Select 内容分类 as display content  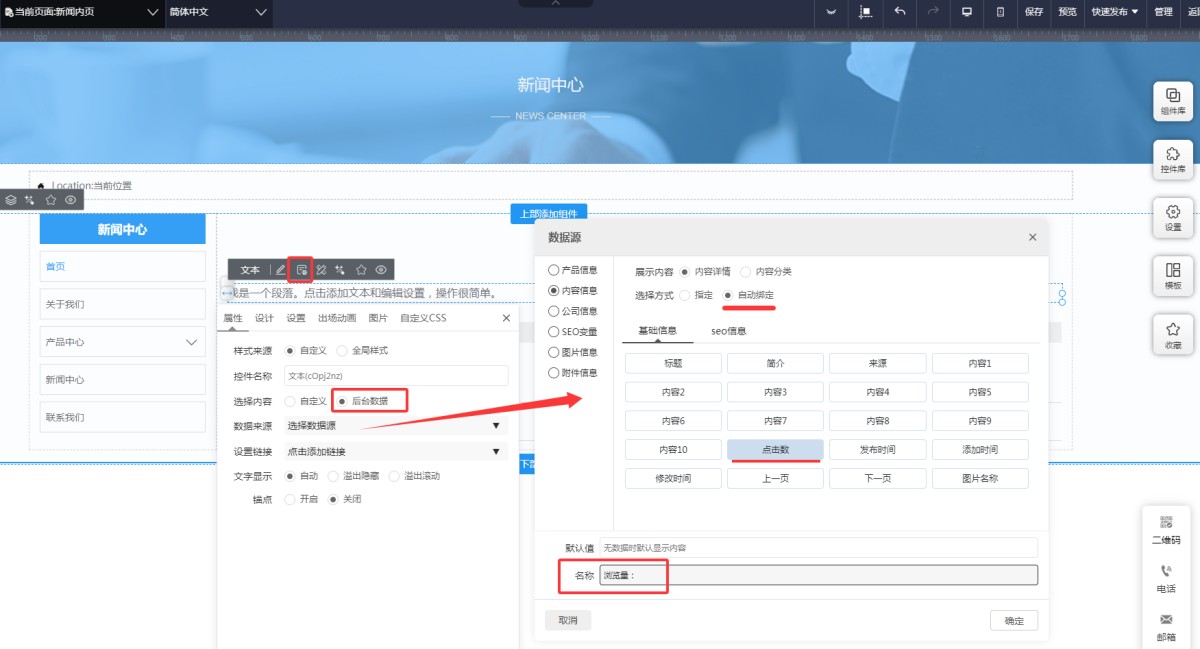click(747, 271)
